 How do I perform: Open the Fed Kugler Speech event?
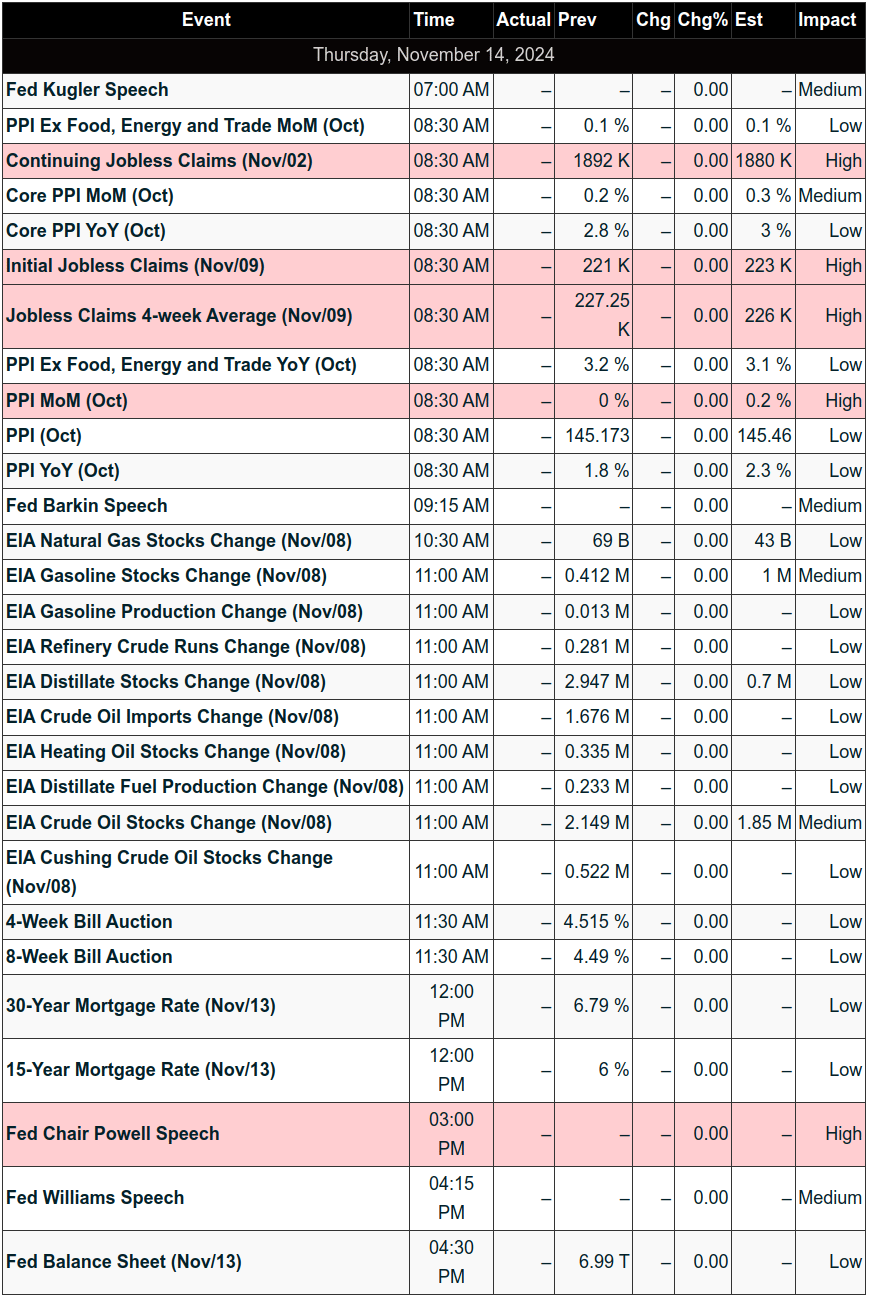pyautogui.click(x=87, y=90)
